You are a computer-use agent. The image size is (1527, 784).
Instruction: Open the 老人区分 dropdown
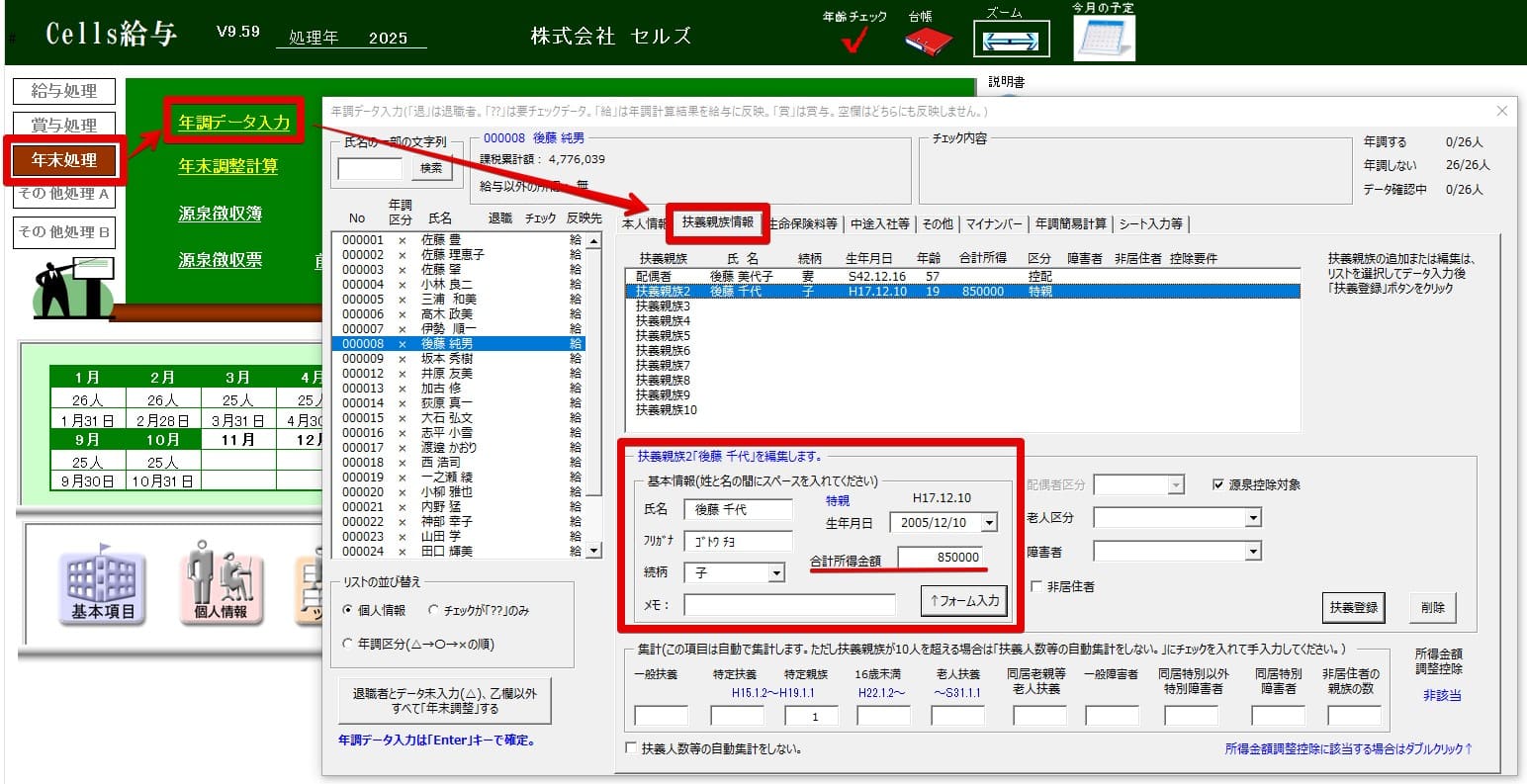coord(1252,516)
